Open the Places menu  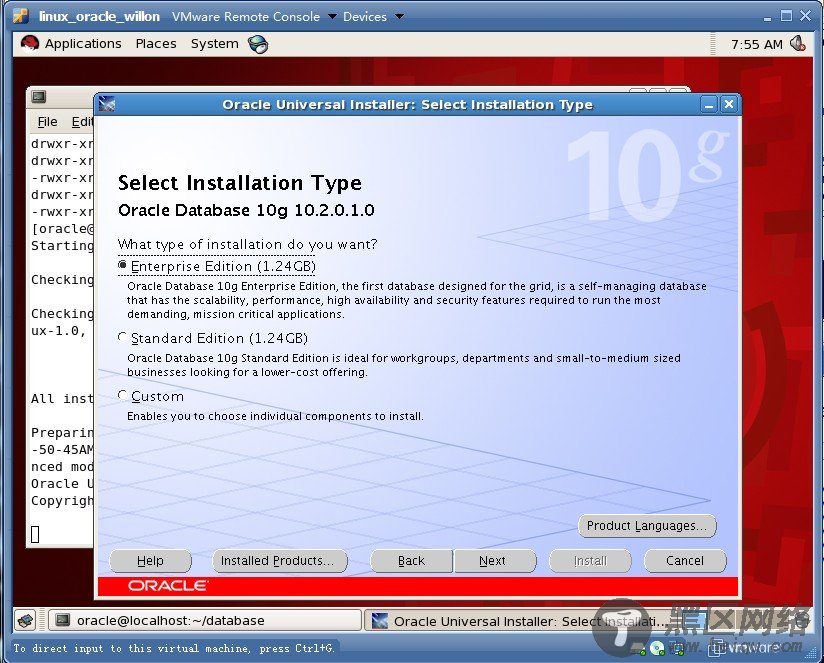click(156, 44)
